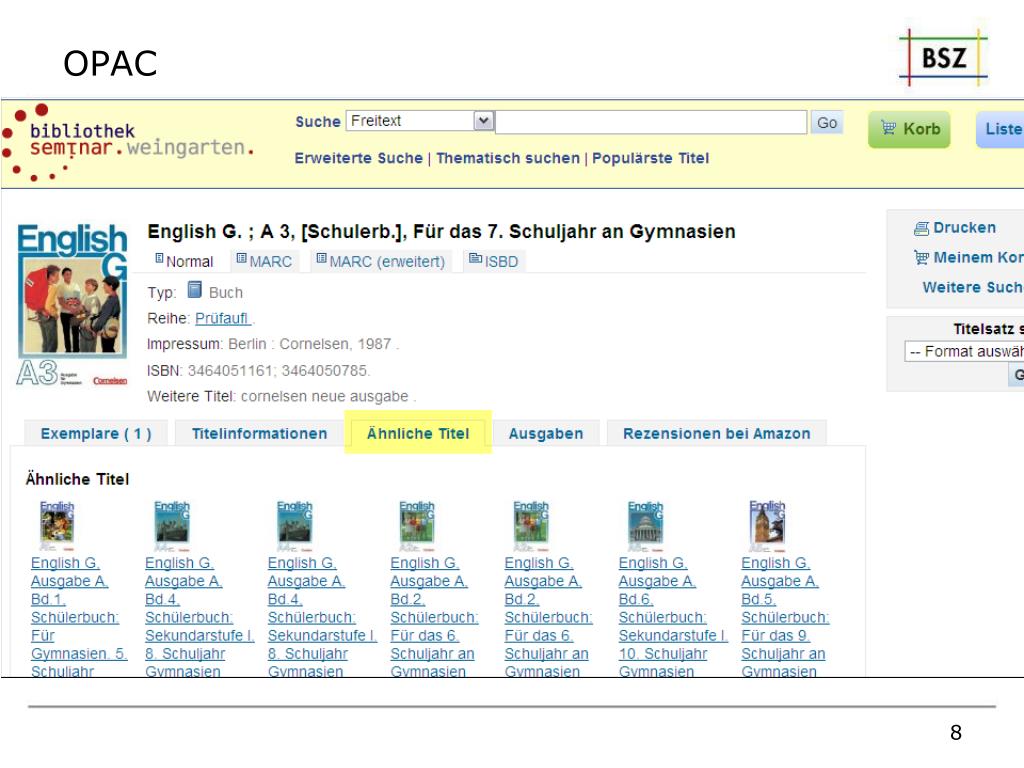Open the Rezensionen bei Amazon tab
This screenshot has height=768, width=1024.
716,434
